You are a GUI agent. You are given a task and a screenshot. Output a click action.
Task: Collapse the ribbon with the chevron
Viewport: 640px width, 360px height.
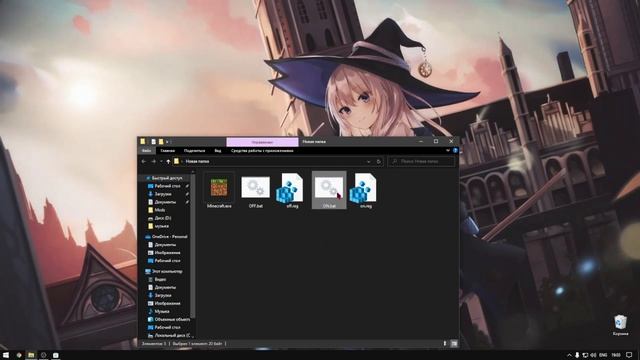click(x=448, y=151)
